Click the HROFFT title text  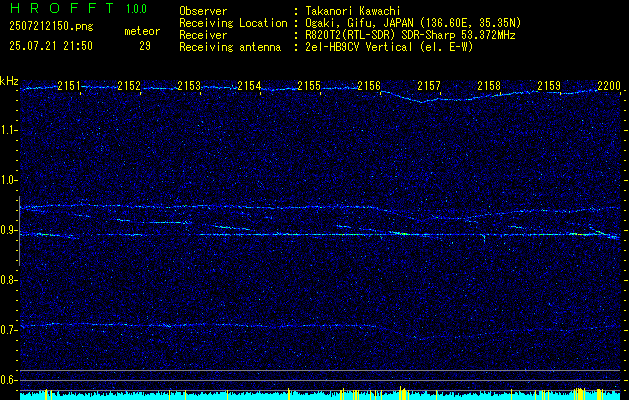click(x=61, y=8)
